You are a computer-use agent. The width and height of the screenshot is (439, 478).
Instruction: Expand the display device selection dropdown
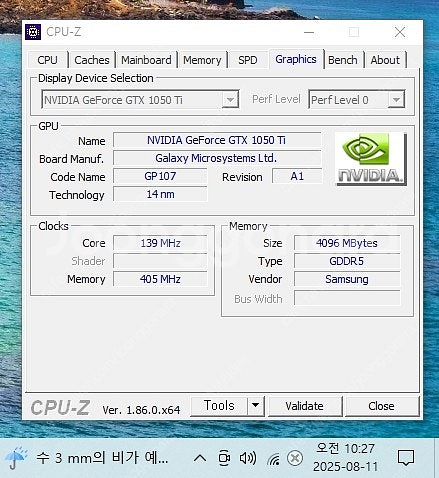tap(230, 99)
